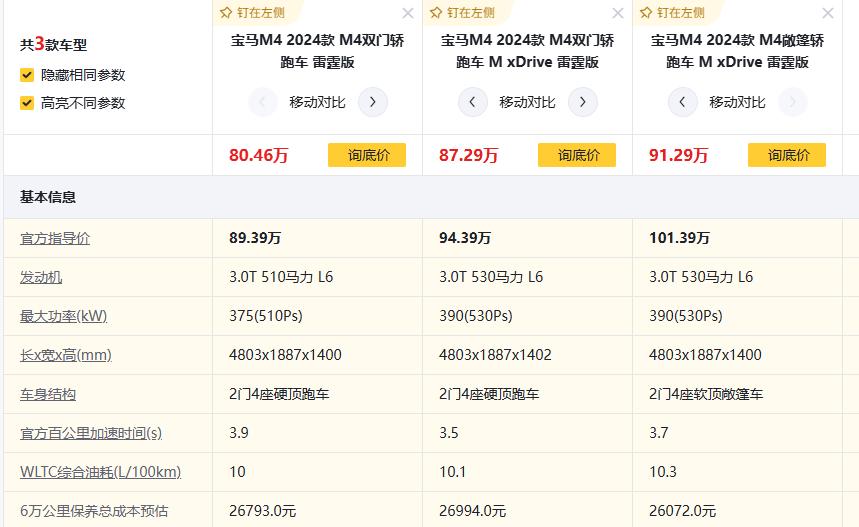
Task: Open the 长x宽x高(mm) parameter link
Action: click(66, 355)
